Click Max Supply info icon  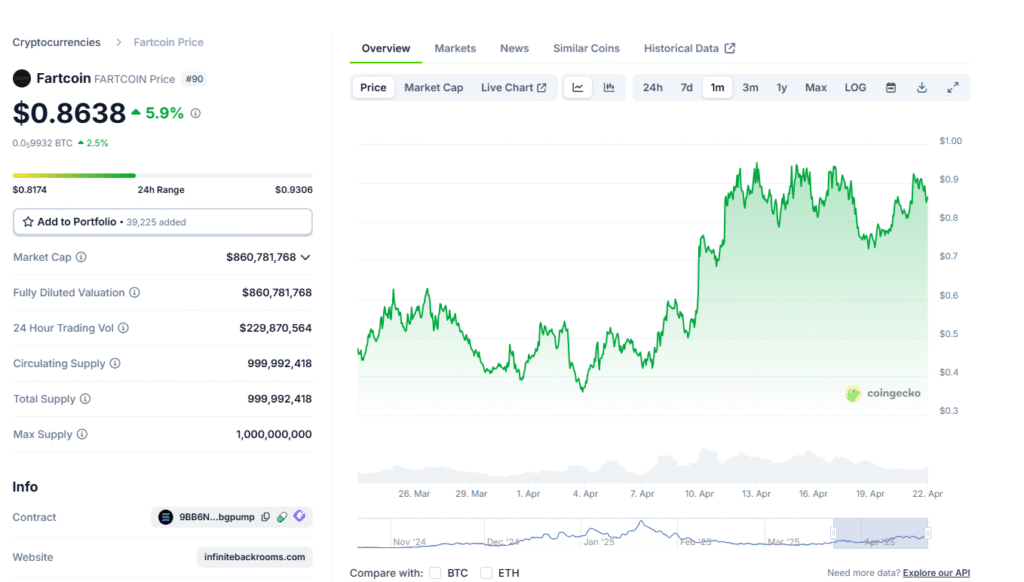tap(82, 434)
